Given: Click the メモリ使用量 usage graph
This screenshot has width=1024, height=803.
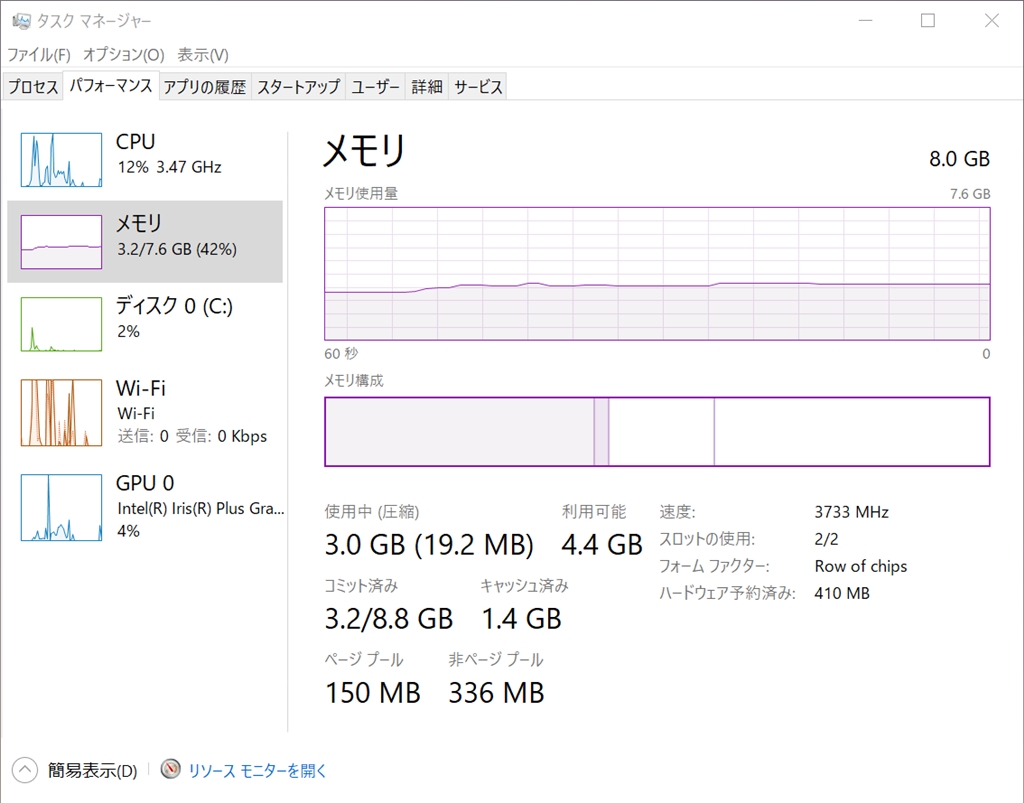Looking at the screenshot, I should pos(657,273).
